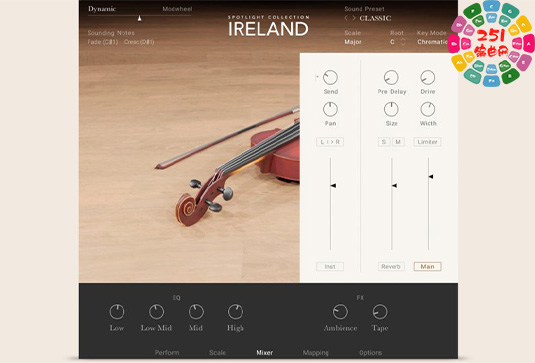
Task: Turn the Pre Delay knob
Action: [x=391, y=77]
